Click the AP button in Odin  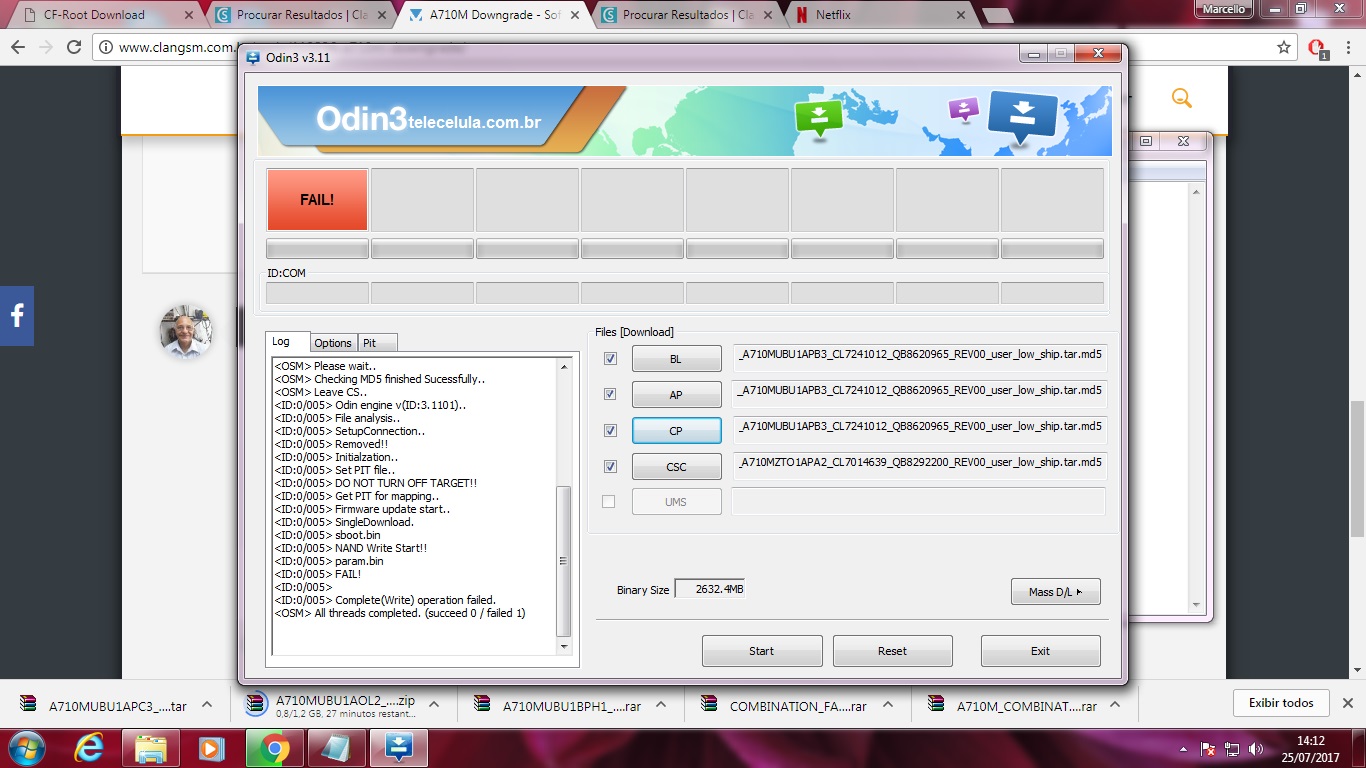tap(676, 394)
